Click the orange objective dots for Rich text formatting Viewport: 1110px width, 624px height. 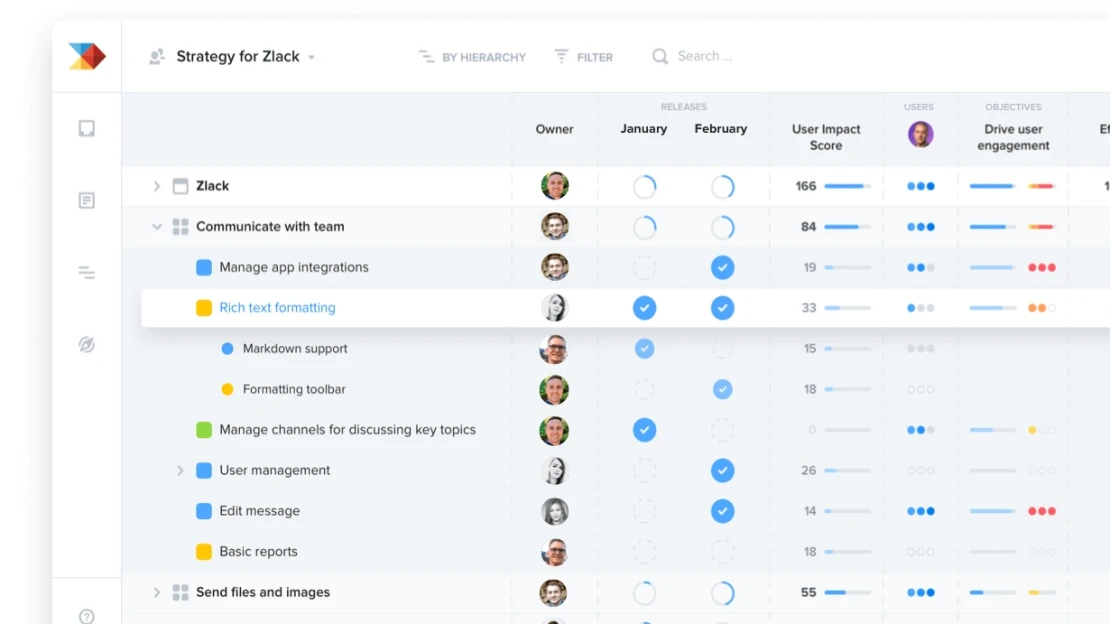(1041, 308)
